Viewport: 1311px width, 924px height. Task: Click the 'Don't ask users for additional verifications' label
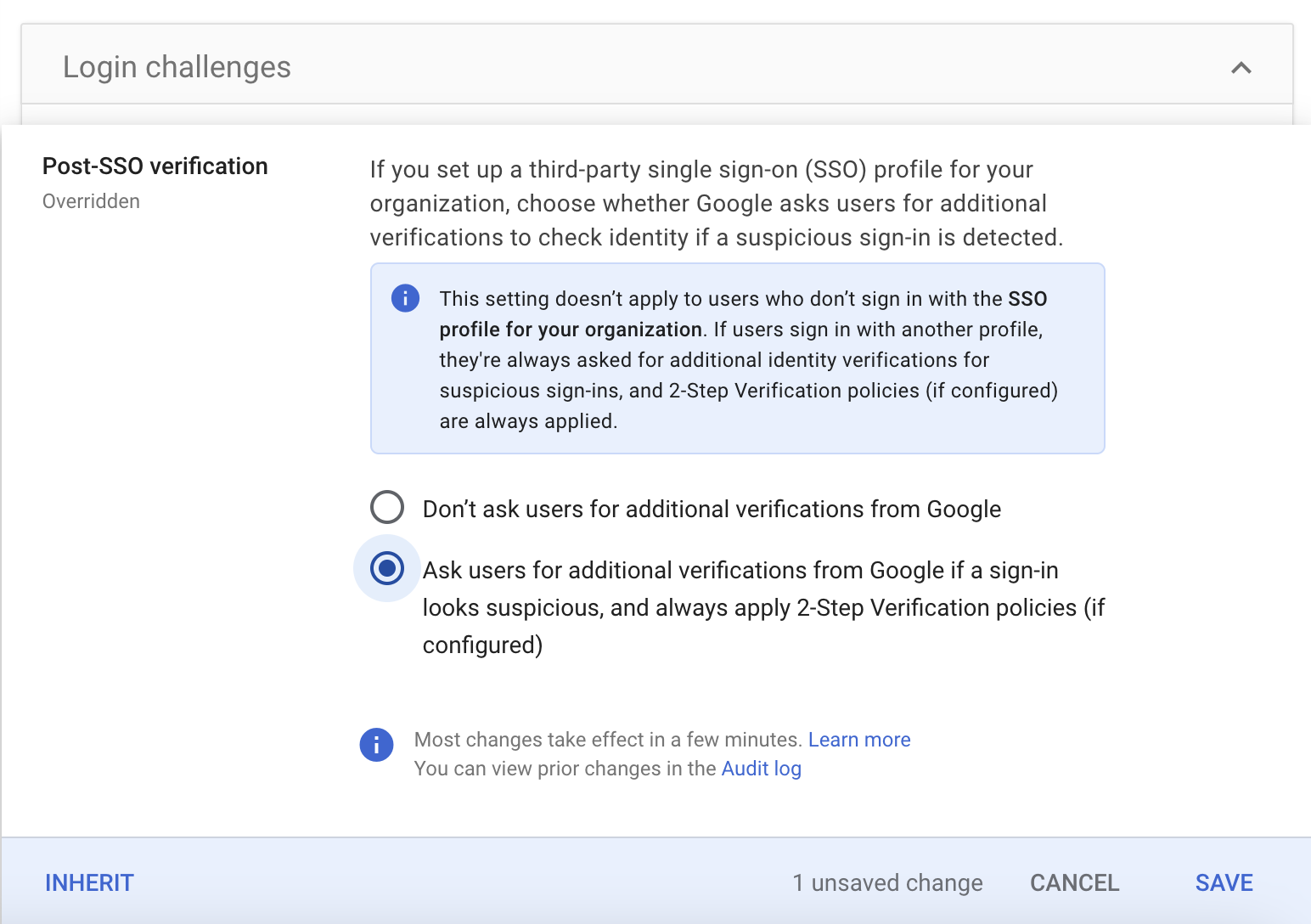click(x=712, y=510)
